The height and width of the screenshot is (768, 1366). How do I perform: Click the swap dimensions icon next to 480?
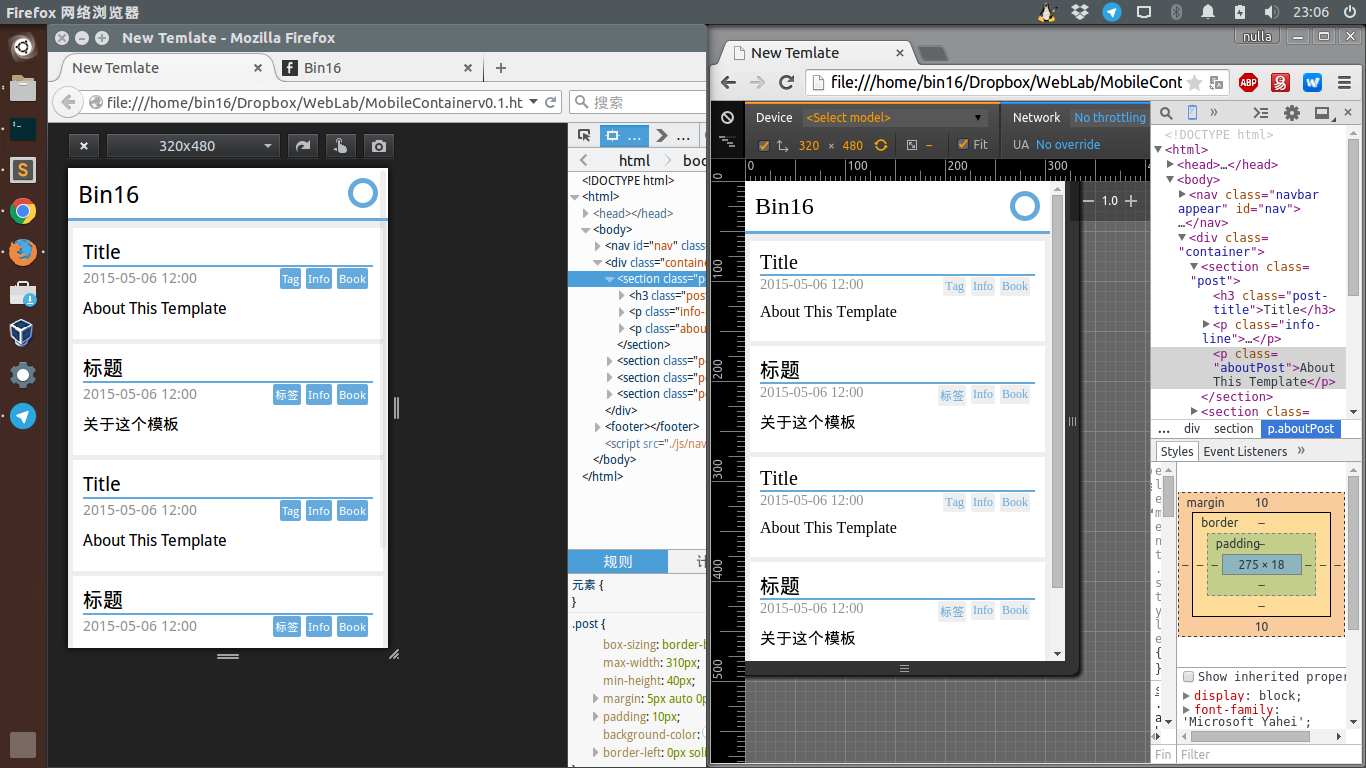click(x=881, y=145)
